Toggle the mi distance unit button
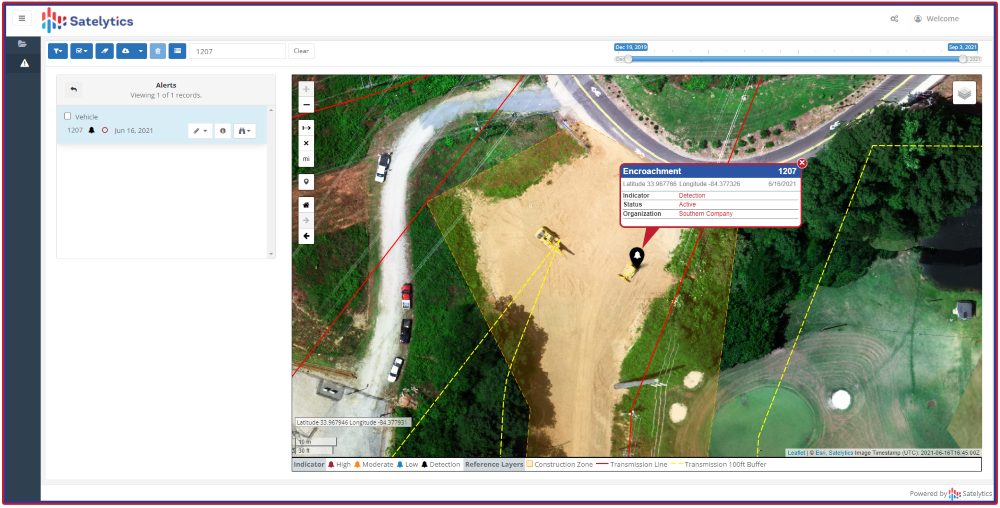The image size is (1000, 508). click(x=306, y=159)
